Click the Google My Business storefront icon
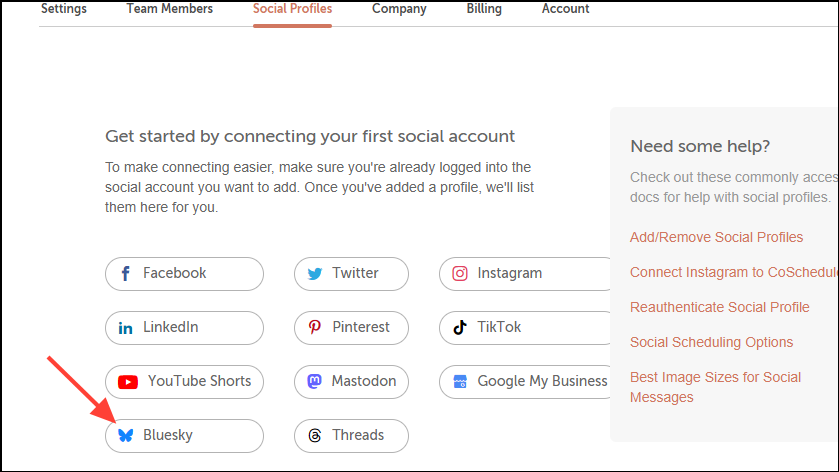The width and height of the screenshot is (839, 472). [x=460, y=382]
